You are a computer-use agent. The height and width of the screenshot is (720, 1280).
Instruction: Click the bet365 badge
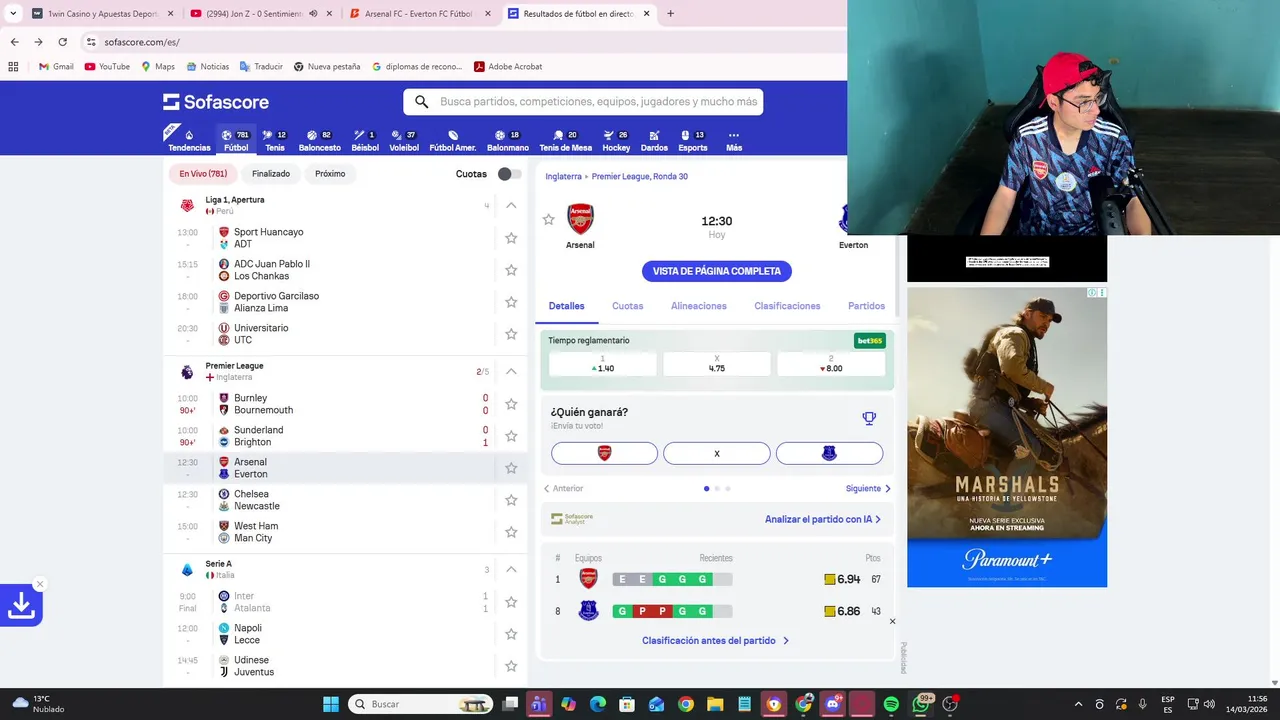[x=870, y=341]
